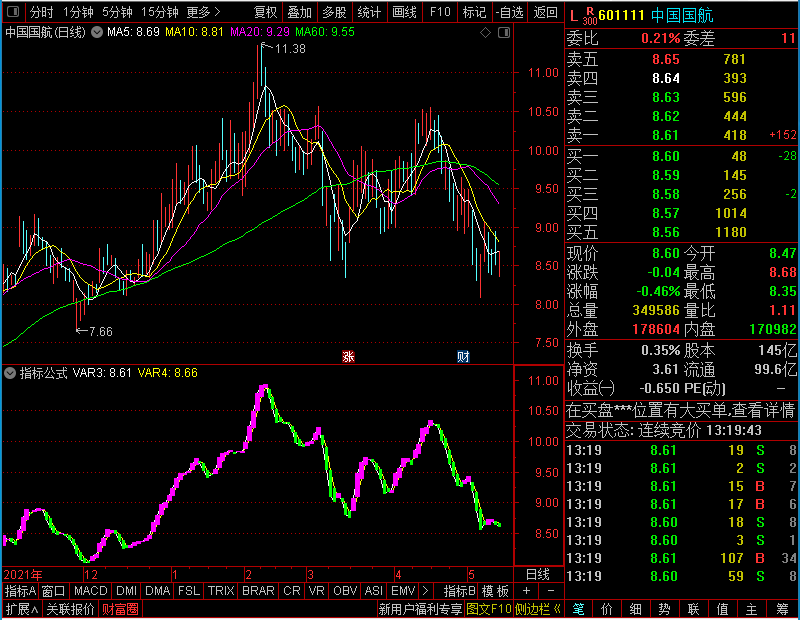Open the 更多 timeframe menu
Image resolution: width=800 pixels, height=620 pixels.
click(203, 12)
